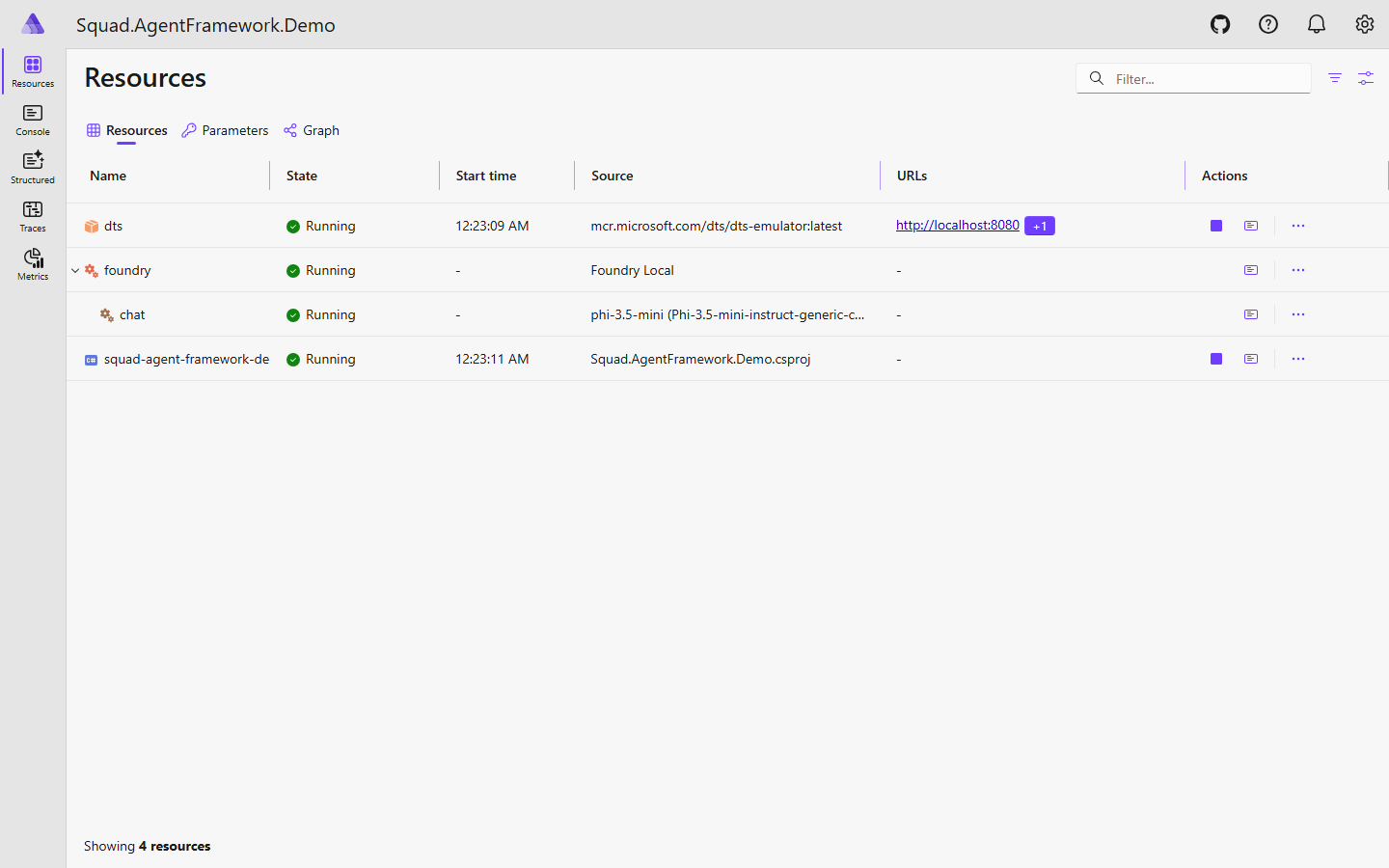Collapse the foundry resource row
Viewport: 1389px width, 868px height.
click(75, 271)
